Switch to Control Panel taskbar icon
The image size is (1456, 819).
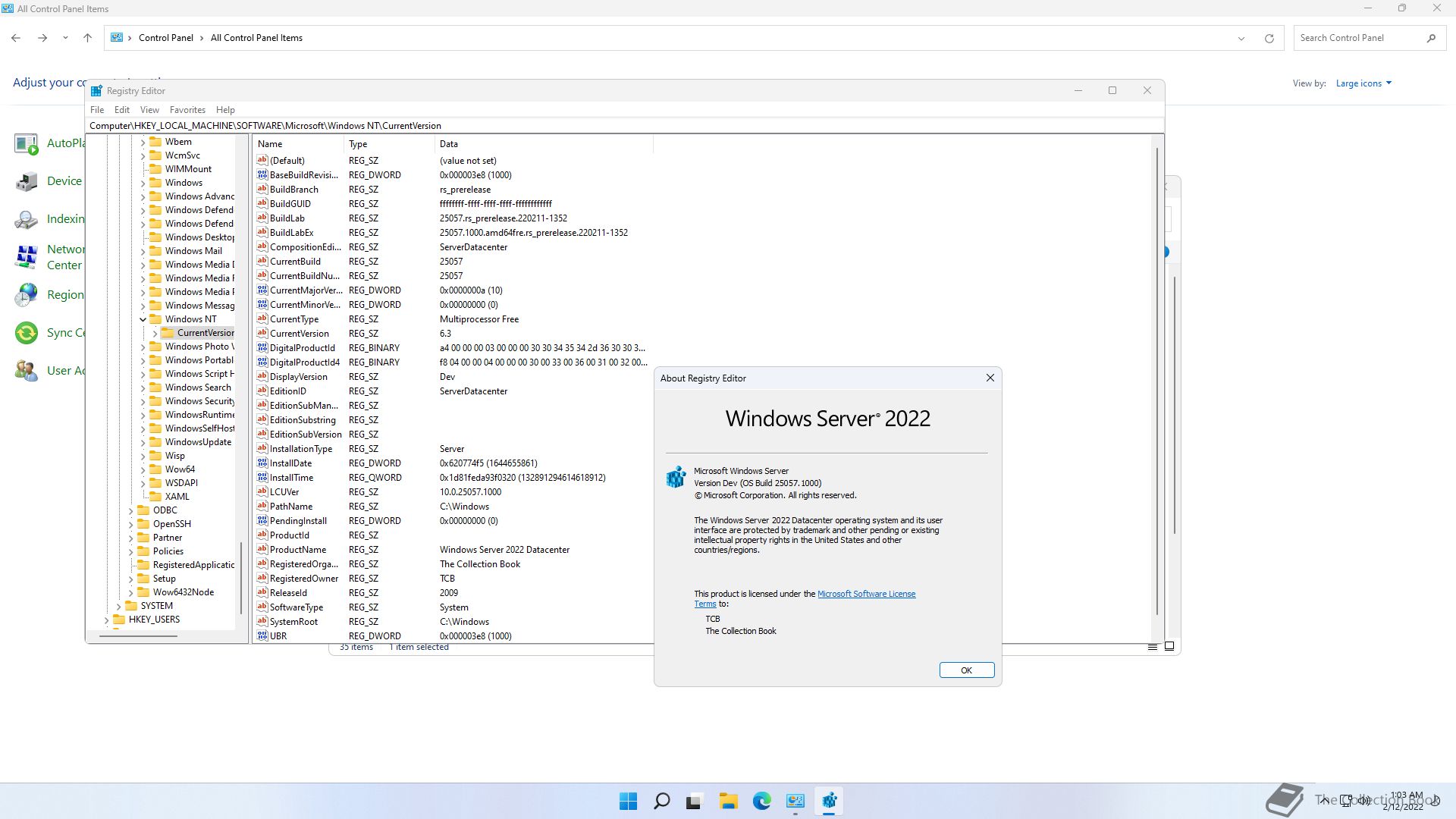tap(795, 801)
